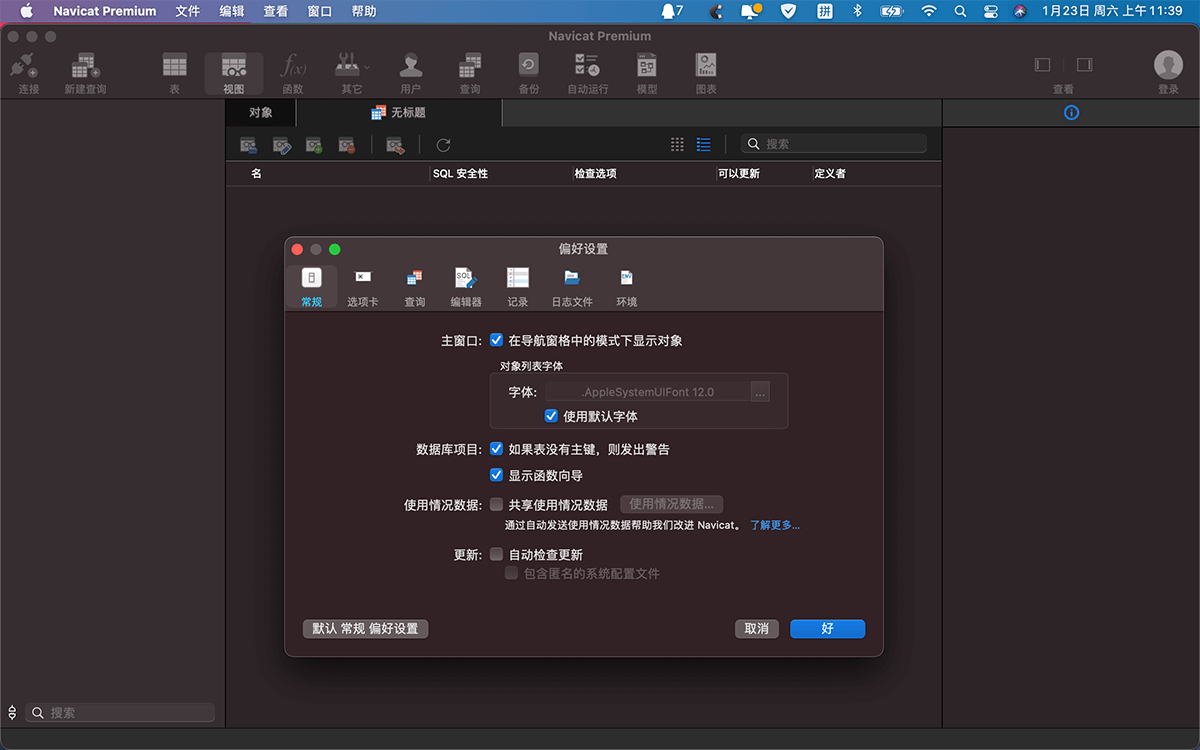Click the 搜索 field at sidebar bottom
Viewport: 1200px width, 750px height.
click(120, 713)
